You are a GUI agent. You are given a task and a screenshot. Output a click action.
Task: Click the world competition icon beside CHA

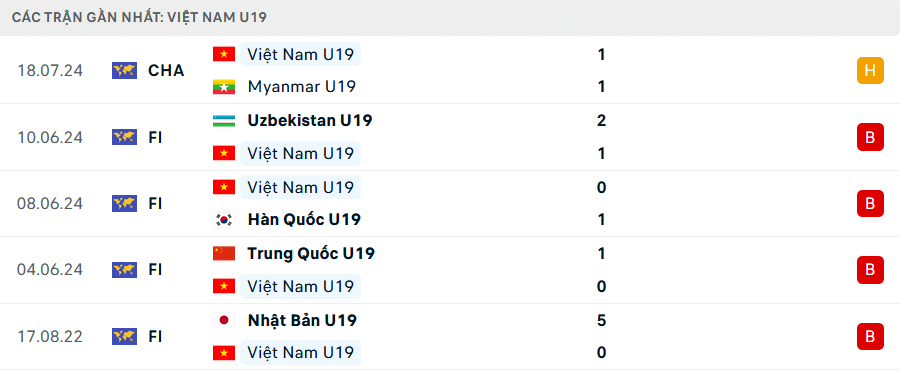pos(125,71)
